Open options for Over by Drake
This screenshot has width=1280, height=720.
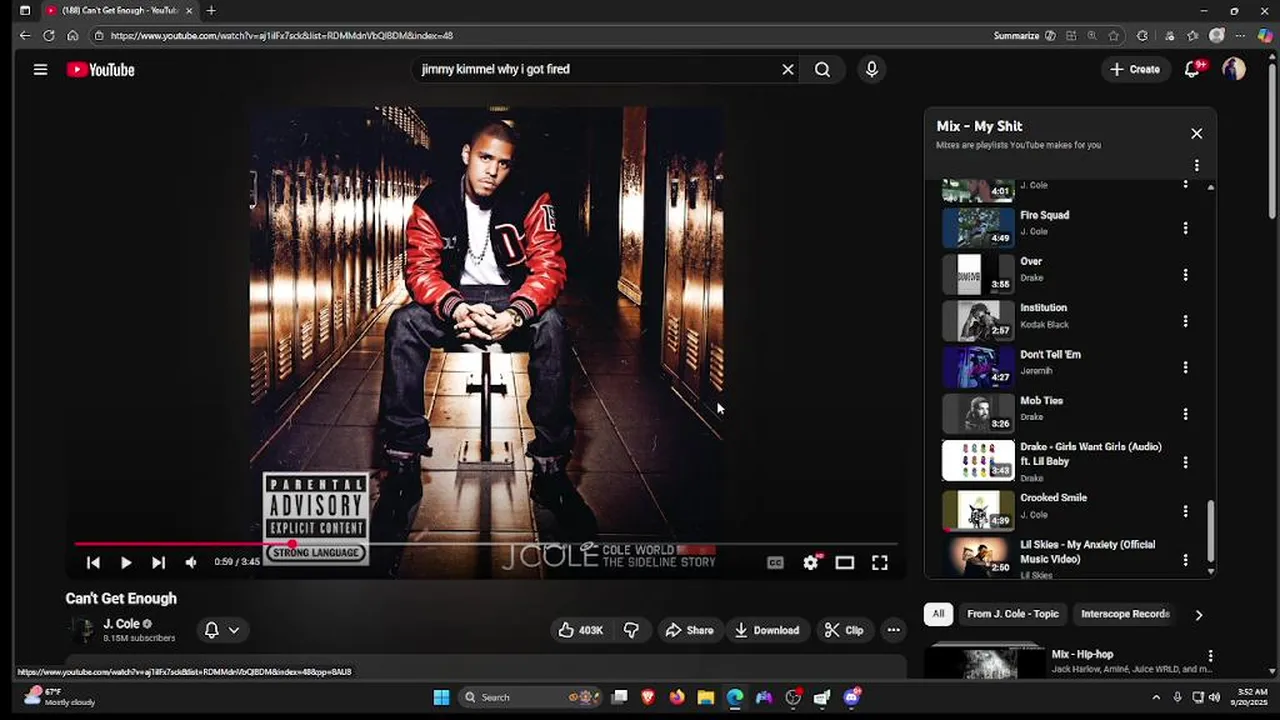[x=1185, y=274]
